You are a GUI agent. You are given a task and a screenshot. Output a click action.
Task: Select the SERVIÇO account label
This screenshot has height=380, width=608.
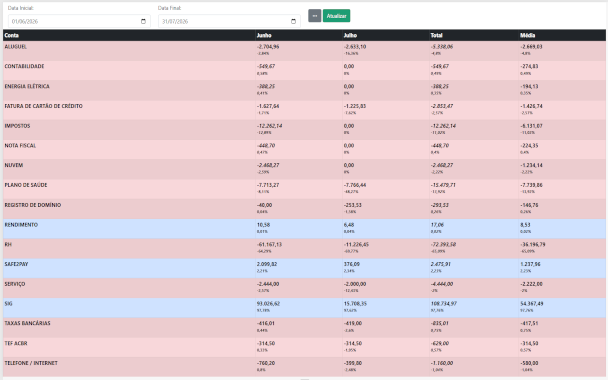pos(15,284)
